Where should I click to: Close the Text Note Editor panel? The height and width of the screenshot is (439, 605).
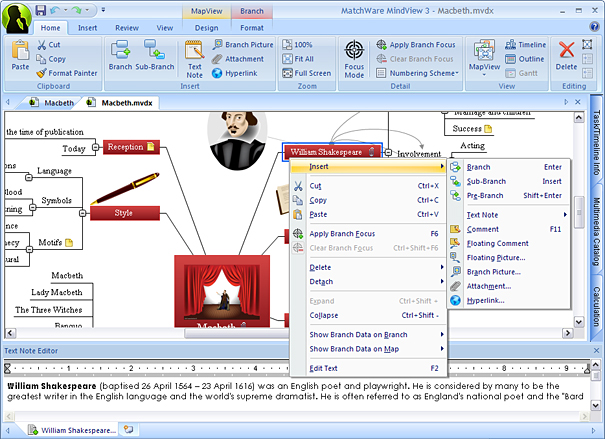click(597, 350)
